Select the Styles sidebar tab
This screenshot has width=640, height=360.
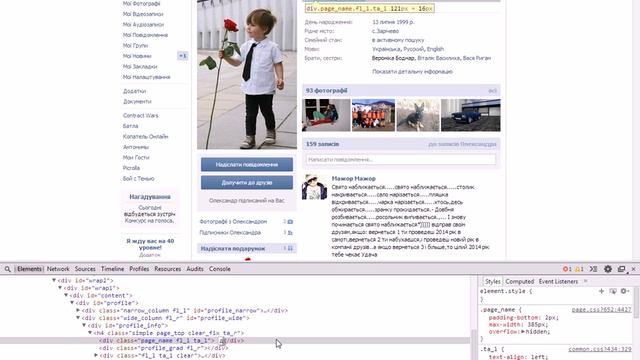(x=493, y=281)
